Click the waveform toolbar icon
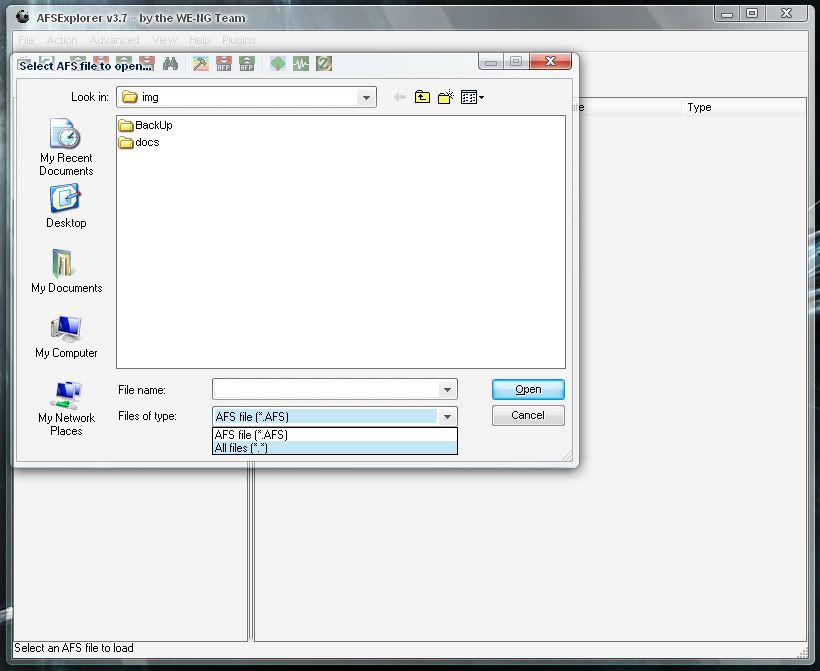Viewport: 820px width, 671px height. tap(301, 64)
